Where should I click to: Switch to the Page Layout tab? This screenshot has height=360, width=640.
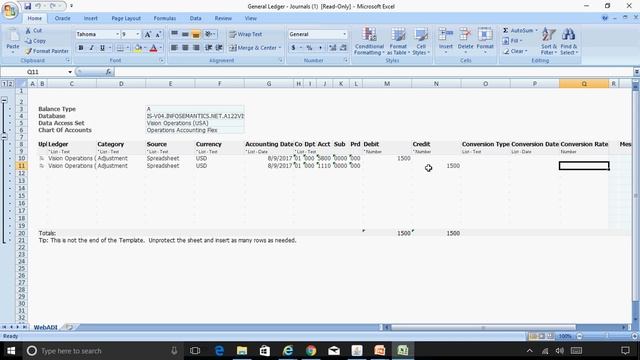126,18
